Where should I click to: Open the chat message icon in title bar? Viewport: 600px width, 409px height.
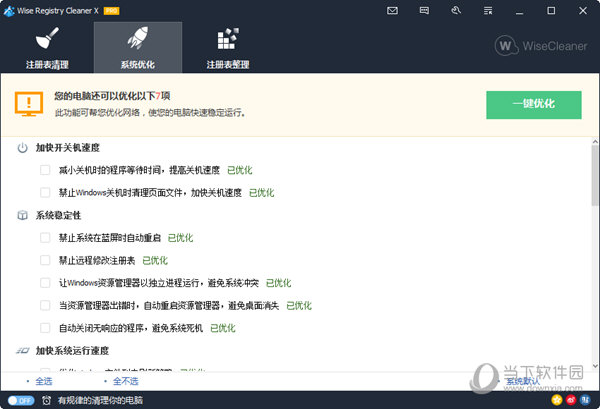coord(424,11)
